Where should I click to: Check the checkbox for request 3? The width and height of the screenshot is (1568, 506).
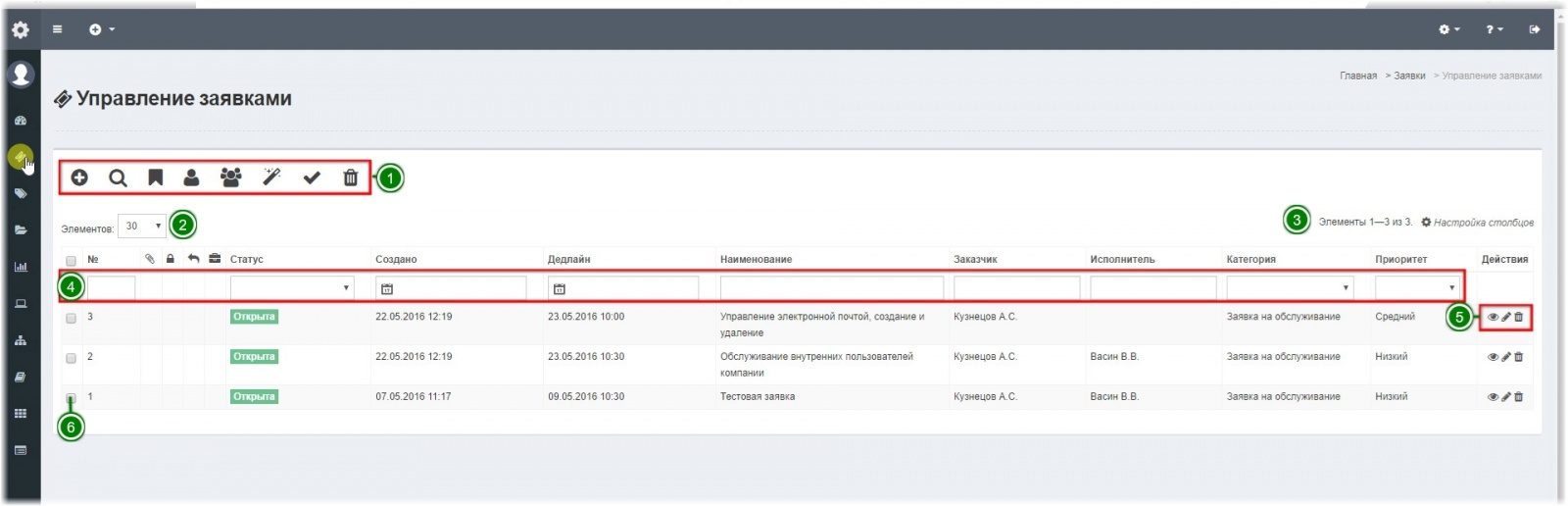click(x=71, y=319)
